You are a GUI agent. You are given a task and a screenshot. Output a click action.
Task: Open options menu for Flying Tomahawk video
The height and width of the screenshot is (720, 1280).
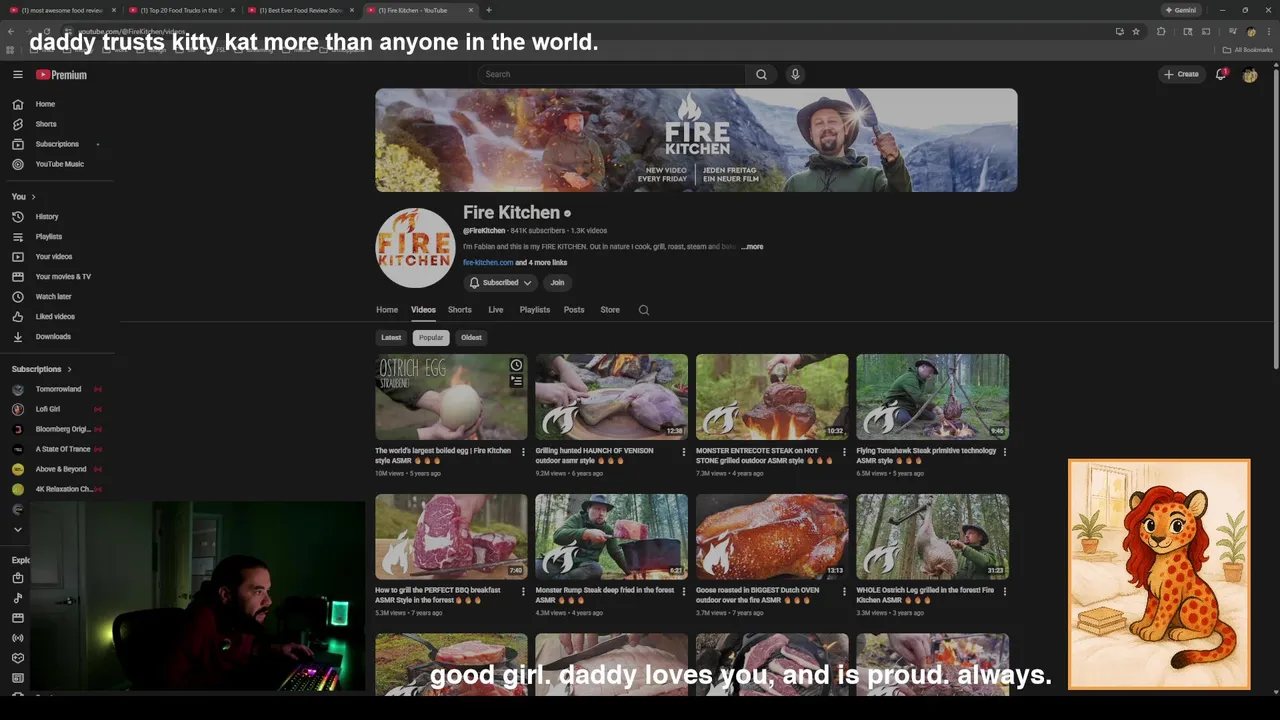1005,452
